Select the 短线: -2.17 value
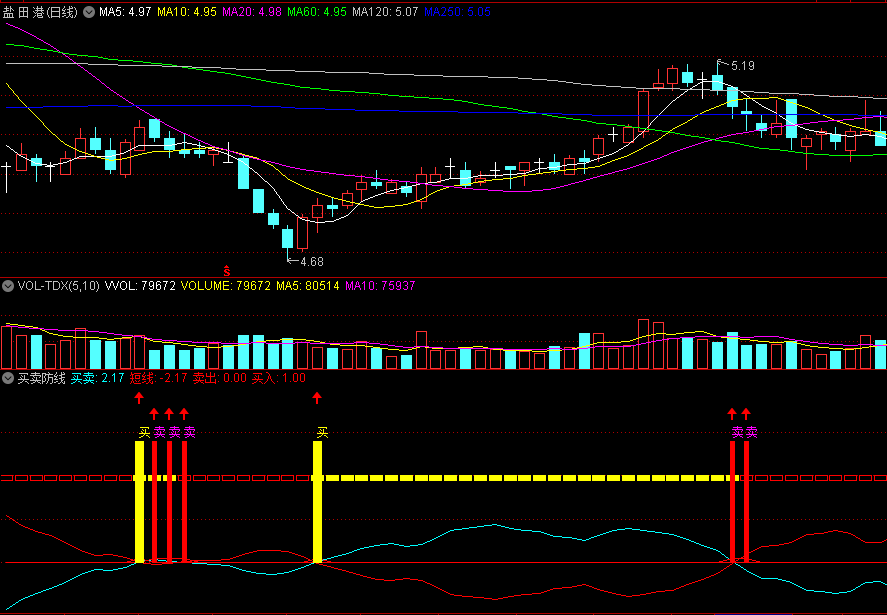The width and height of the screenshot is (887, 615). (158, 378)
